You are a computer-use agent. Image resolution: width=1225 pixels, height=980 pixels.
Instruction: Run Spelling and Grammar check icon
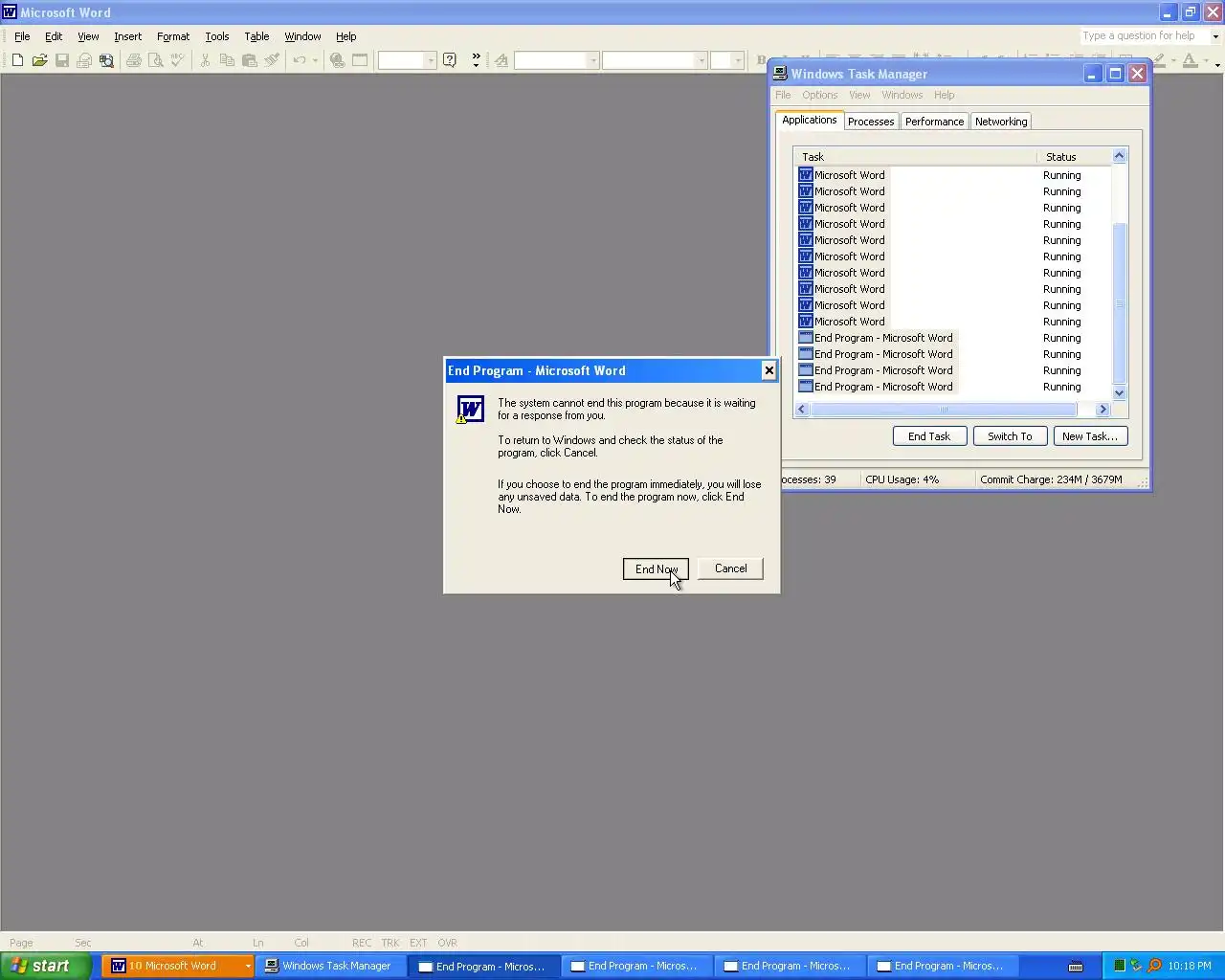(x=178, y=60)
